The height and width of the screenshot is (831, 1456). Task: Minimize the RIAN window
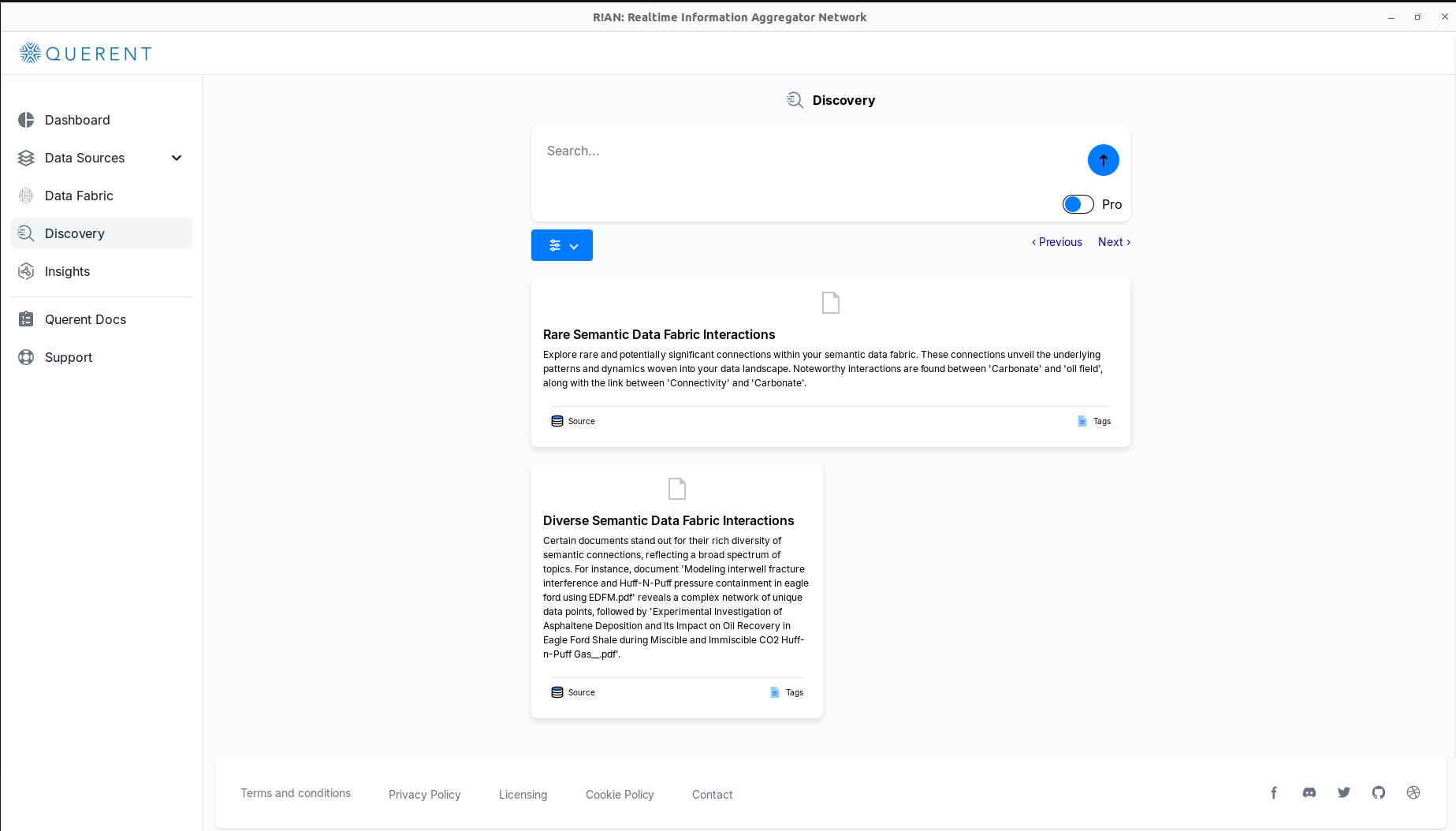point(1391,17)
